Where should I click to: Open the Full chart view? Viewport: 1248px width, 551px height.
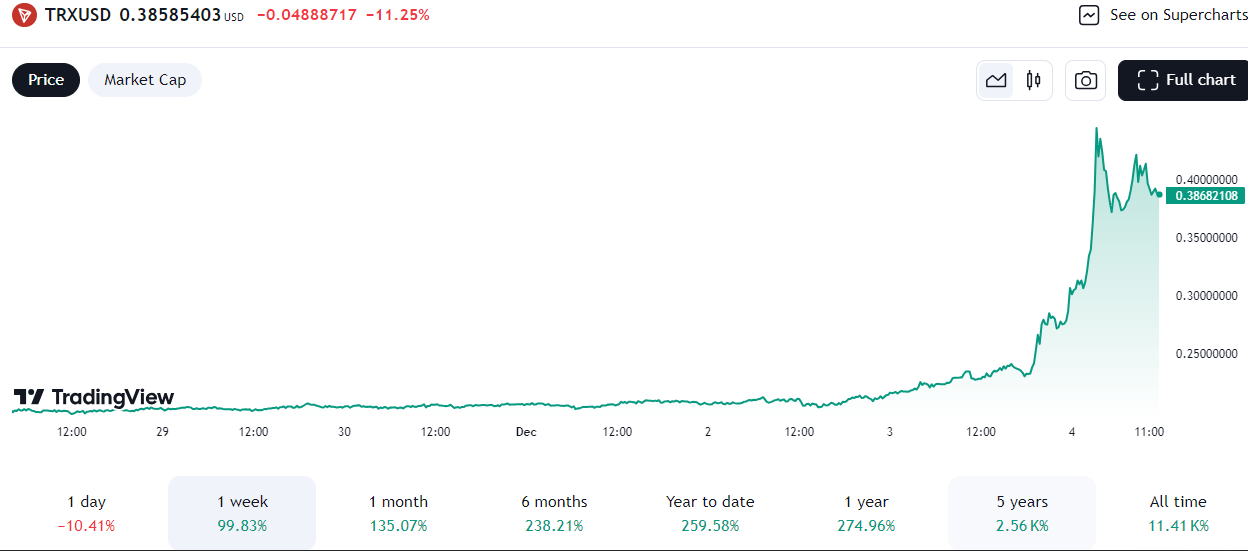click(x=1186, y=80)
